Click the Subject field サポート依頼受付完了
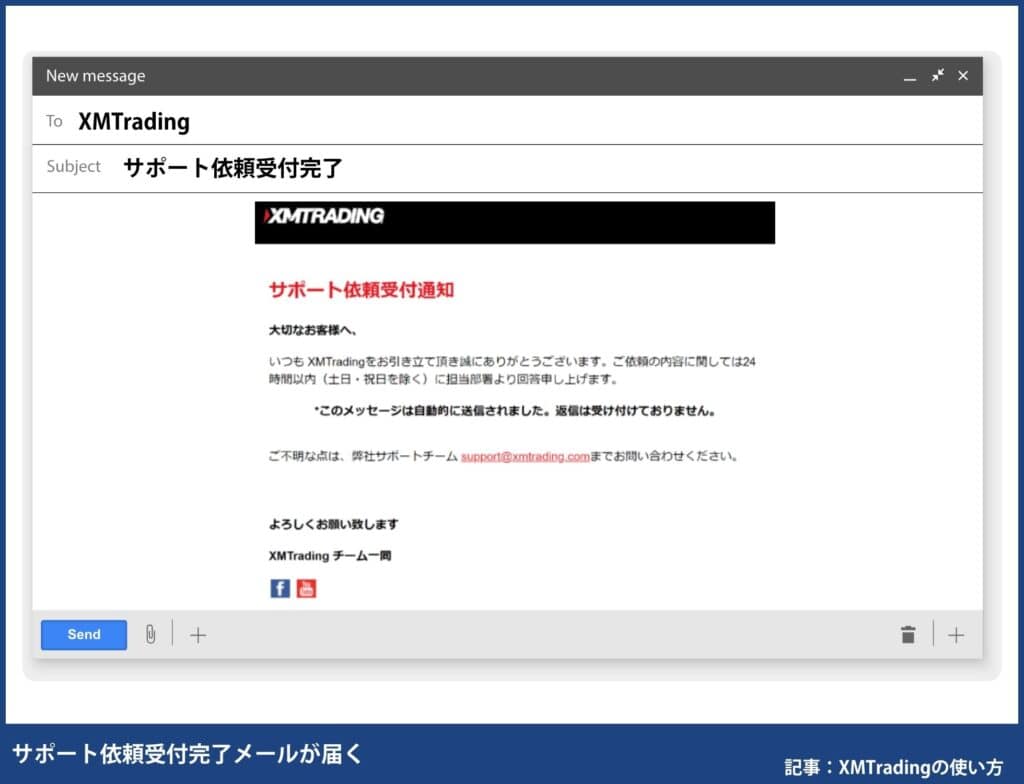The height and width of the screenshot is (784, 1024). (507, 169)
